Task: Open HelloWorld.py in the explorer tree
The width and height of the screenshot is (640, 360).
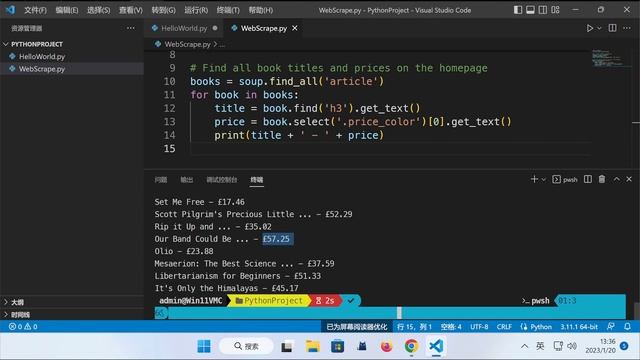Action: 42,56
